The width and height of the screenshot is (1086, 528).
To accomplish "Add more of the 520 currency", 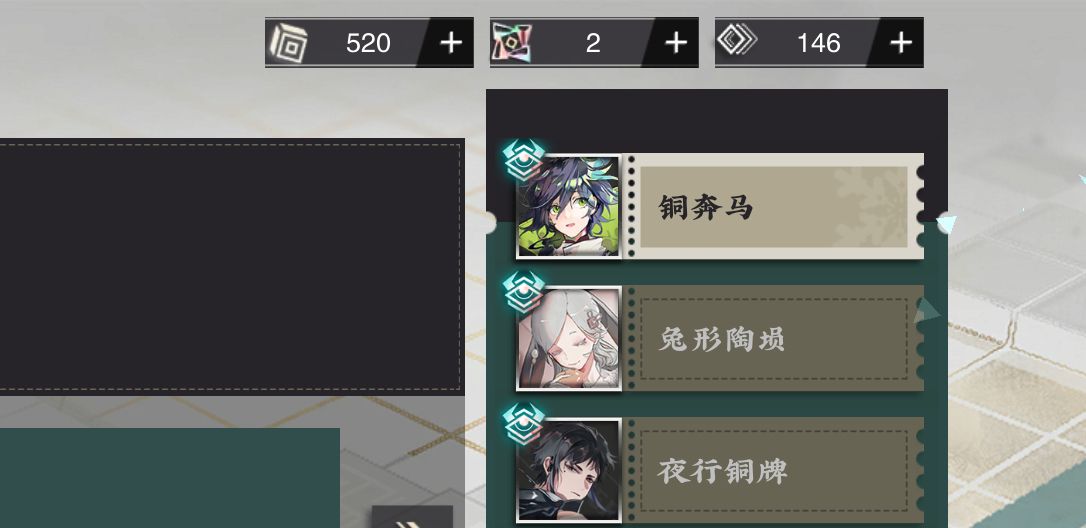I will (x=451, y=43).
